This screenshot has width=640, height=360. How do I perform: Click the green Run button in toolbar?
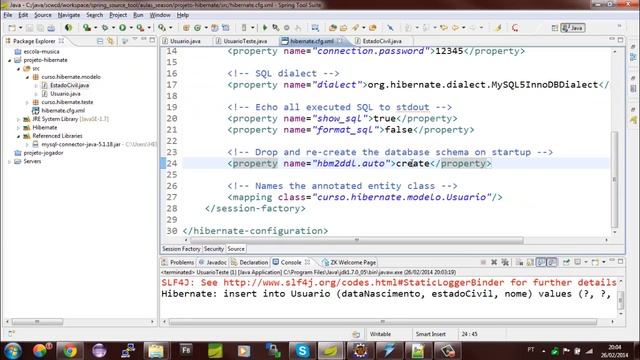pos(122,28)
